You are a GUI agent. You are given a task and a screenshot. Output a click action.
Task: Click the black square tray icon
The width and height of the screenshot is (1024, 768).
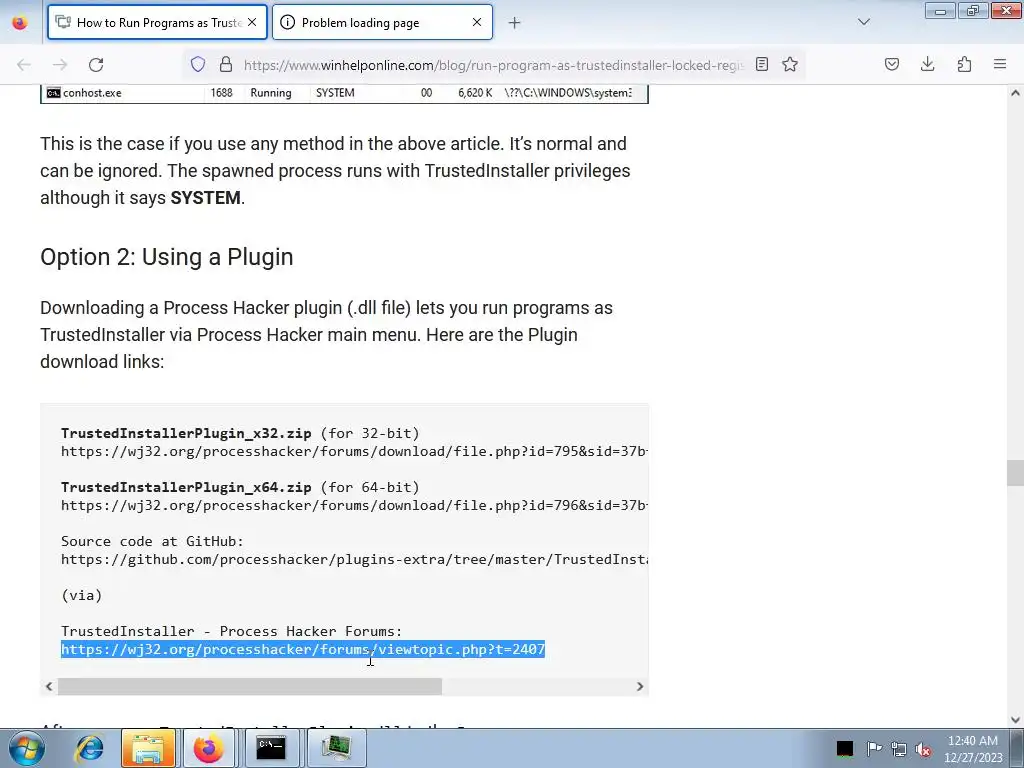coord(845,748)
